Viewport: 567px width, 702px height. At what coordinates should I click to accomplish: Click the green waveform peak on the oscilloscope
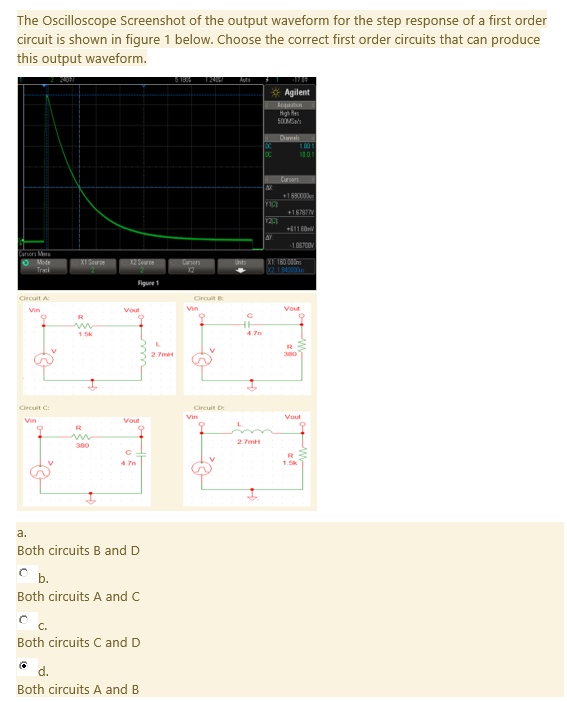pos(47,96)
